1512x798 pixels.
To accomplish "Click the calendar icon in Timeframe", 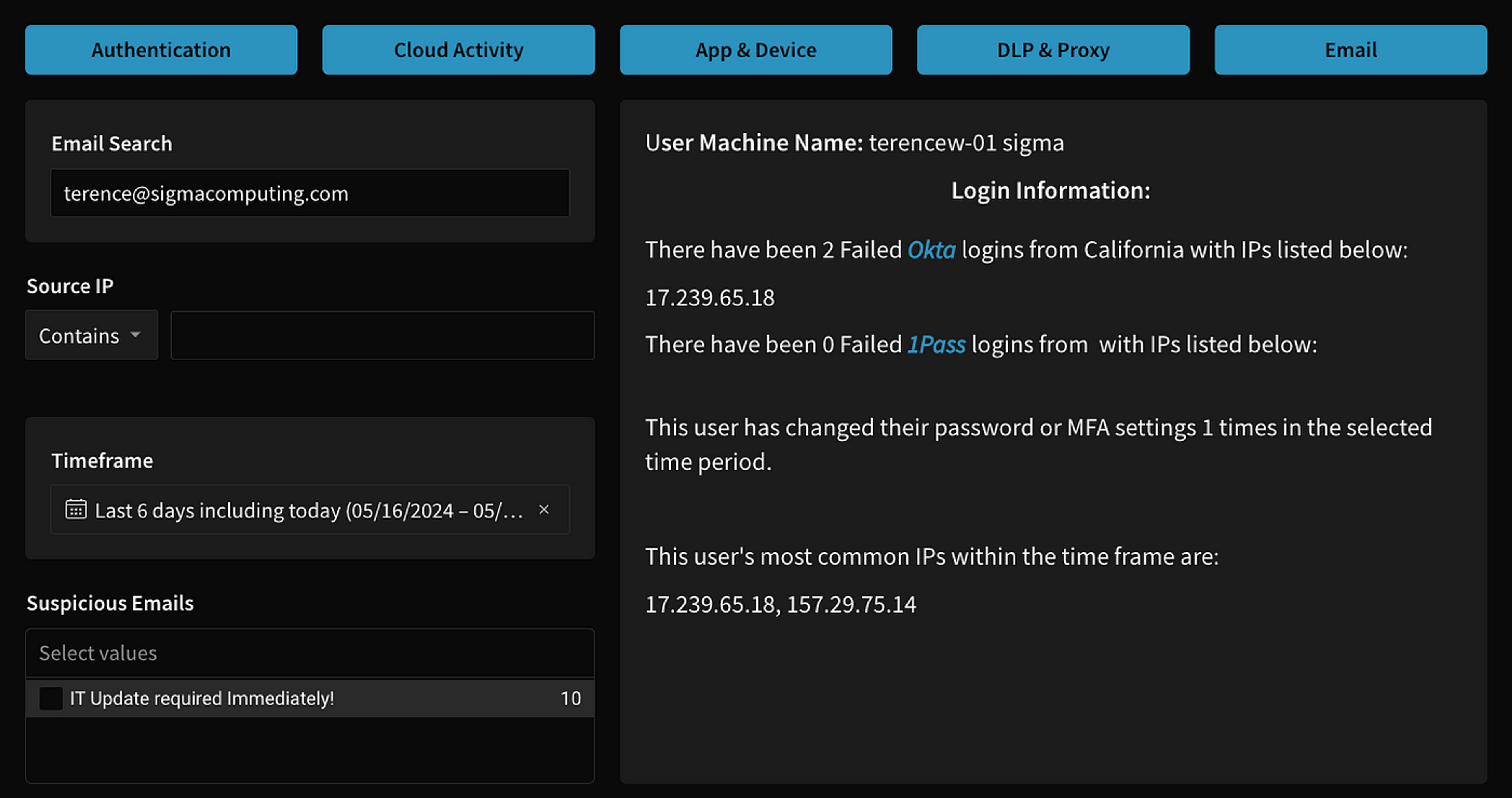I will point(76,509).
